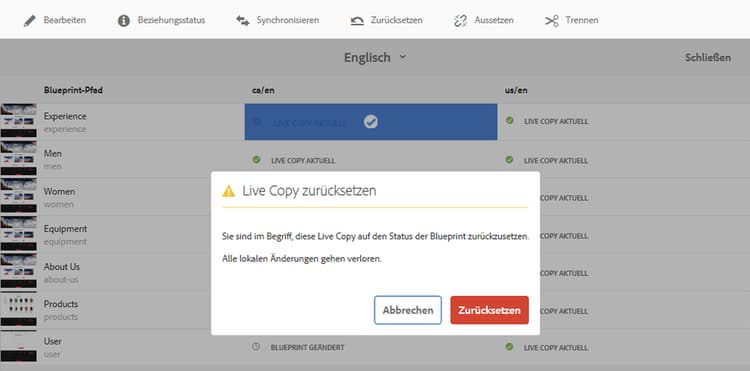The width and height of the screenshot is (750, 371).
Task: Close the overview via Schließen
Action: click(x=708, y=58)
